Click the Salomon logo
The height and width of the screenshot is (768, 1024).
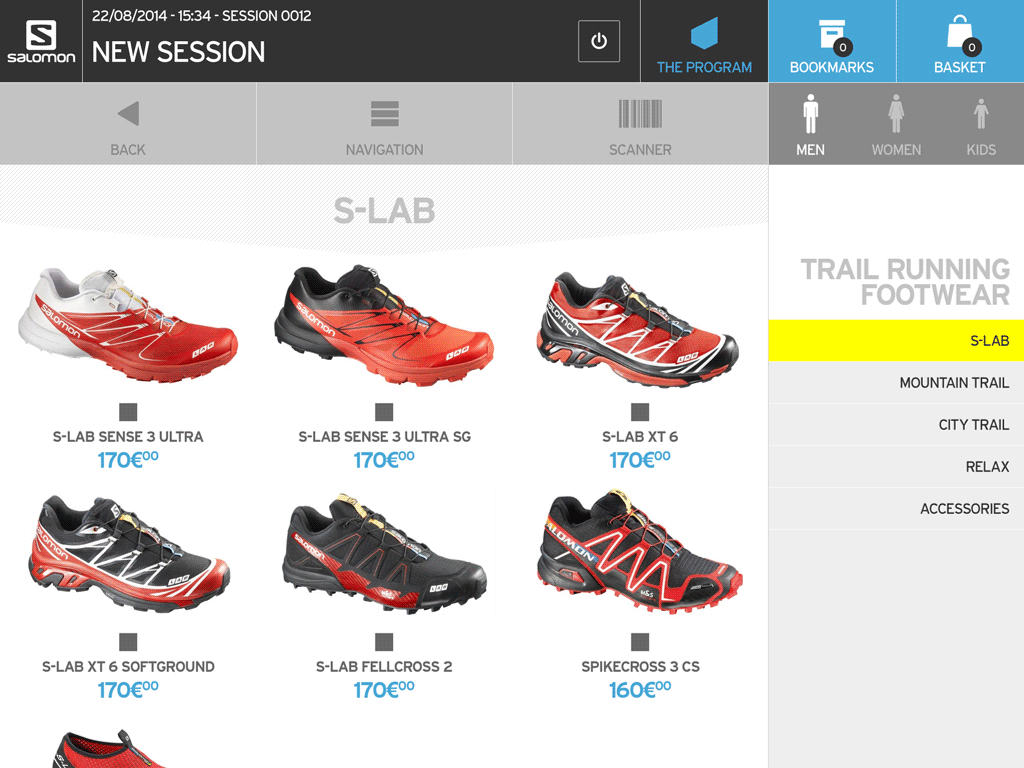click(41, 41)
